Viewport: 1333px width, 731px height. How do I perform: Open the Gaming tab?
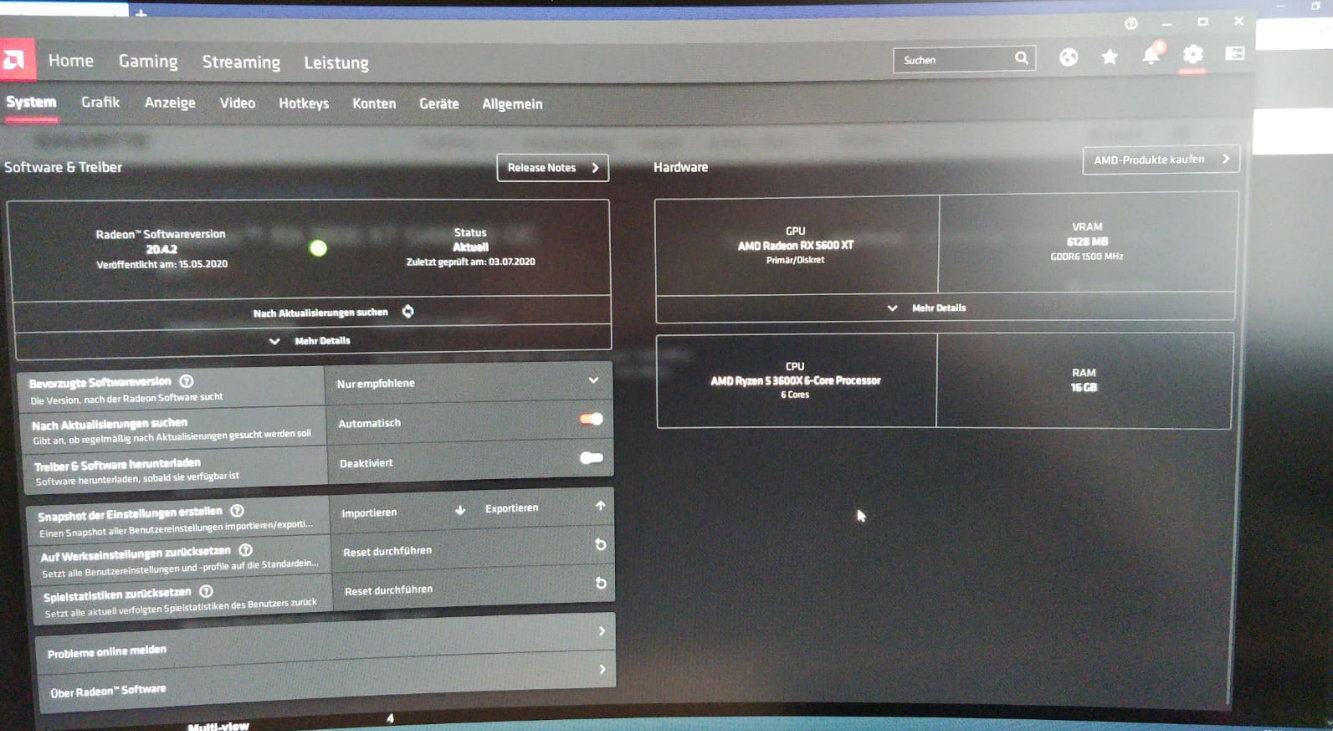148,61
